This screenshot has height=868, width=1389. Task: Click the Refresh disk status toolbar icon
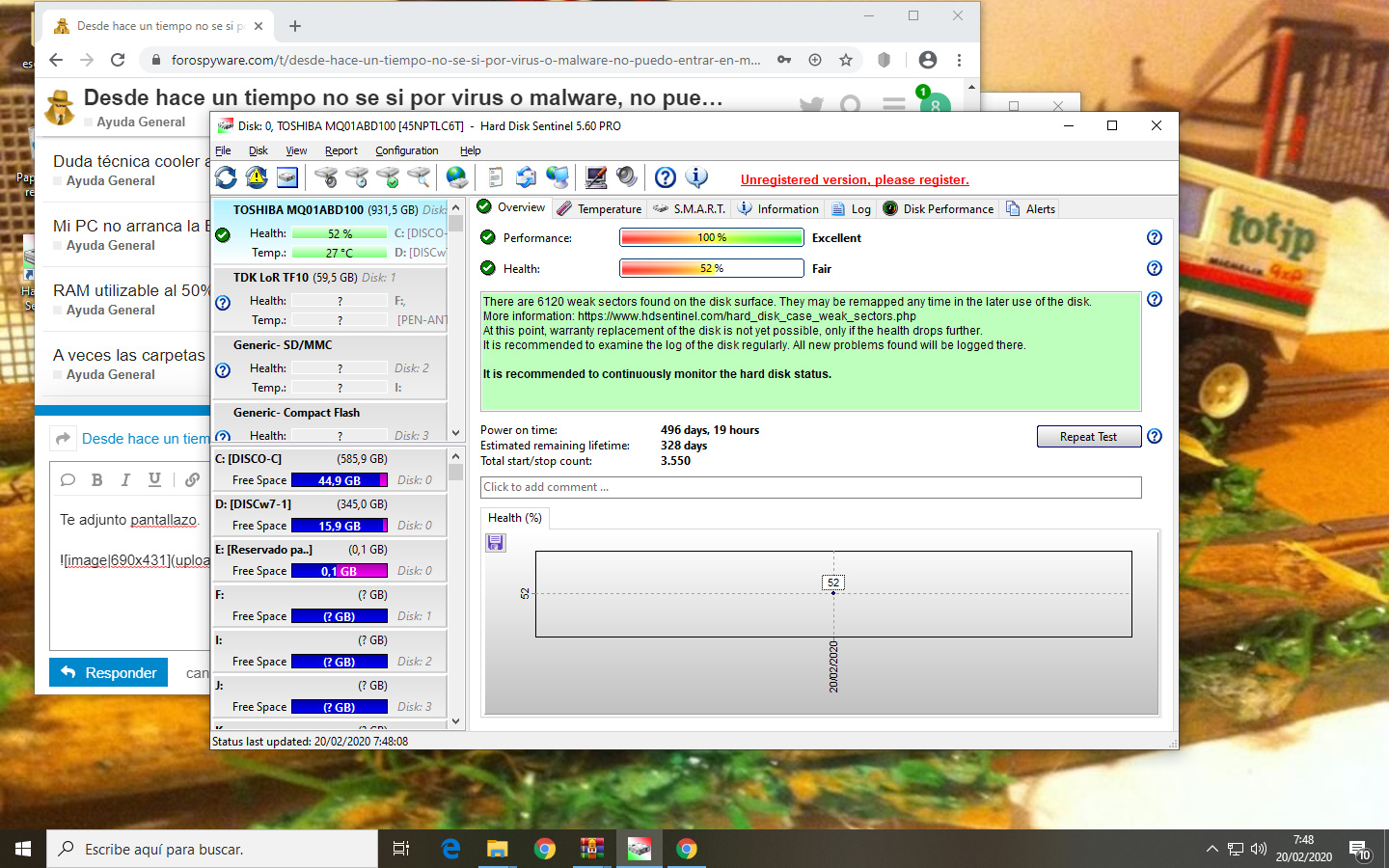tap(226, 177)
